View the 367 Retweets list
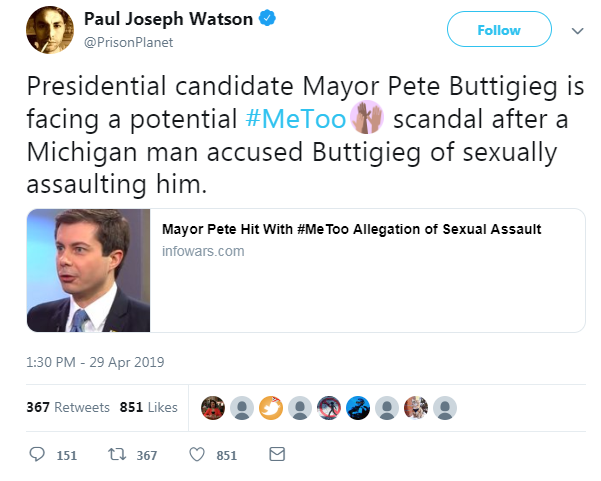Screen dimensions: 601x481 click(x=69, y=407)
